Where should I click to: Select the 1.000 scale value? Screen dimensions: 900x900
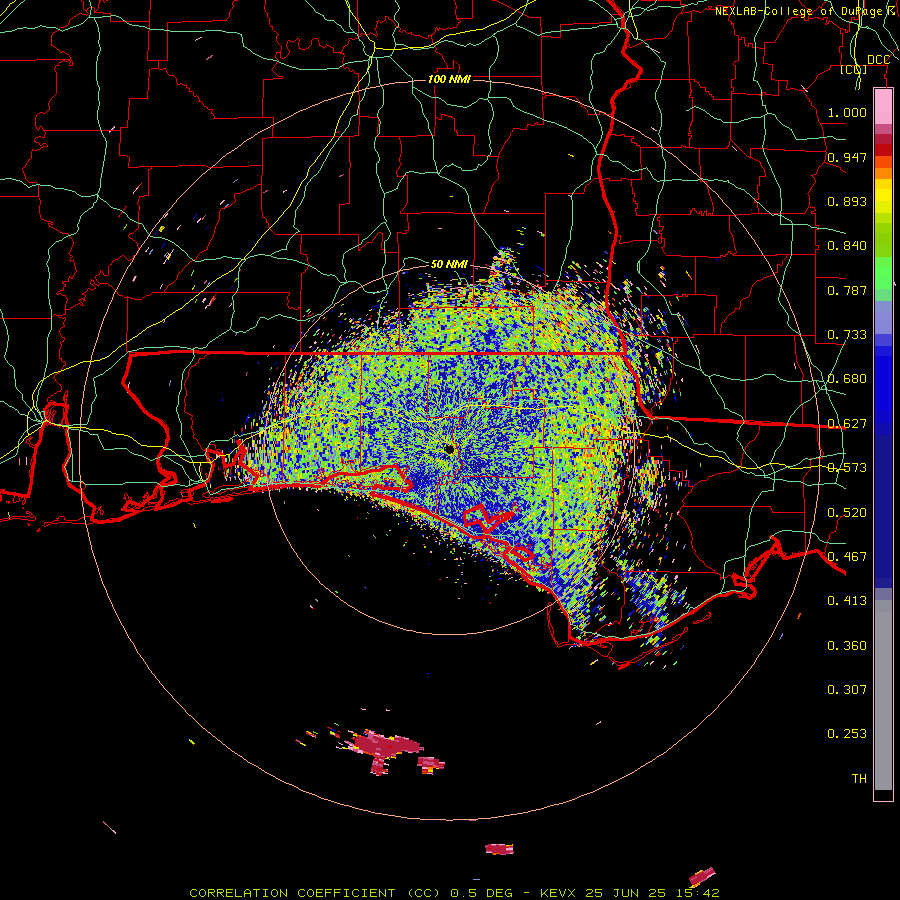point(847,112)
